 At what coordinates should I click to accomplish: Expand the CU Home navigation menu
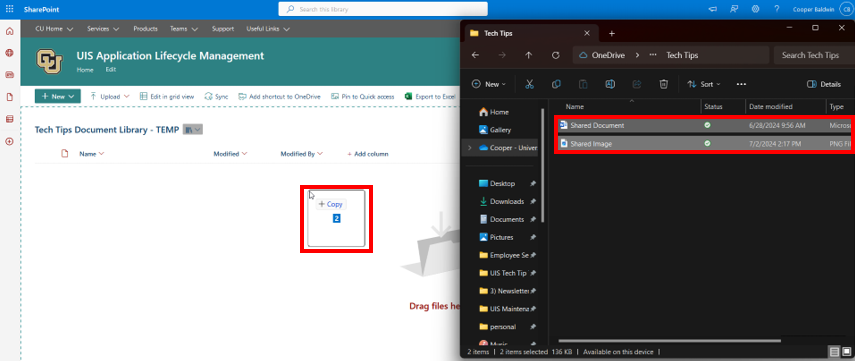[54, 29]
